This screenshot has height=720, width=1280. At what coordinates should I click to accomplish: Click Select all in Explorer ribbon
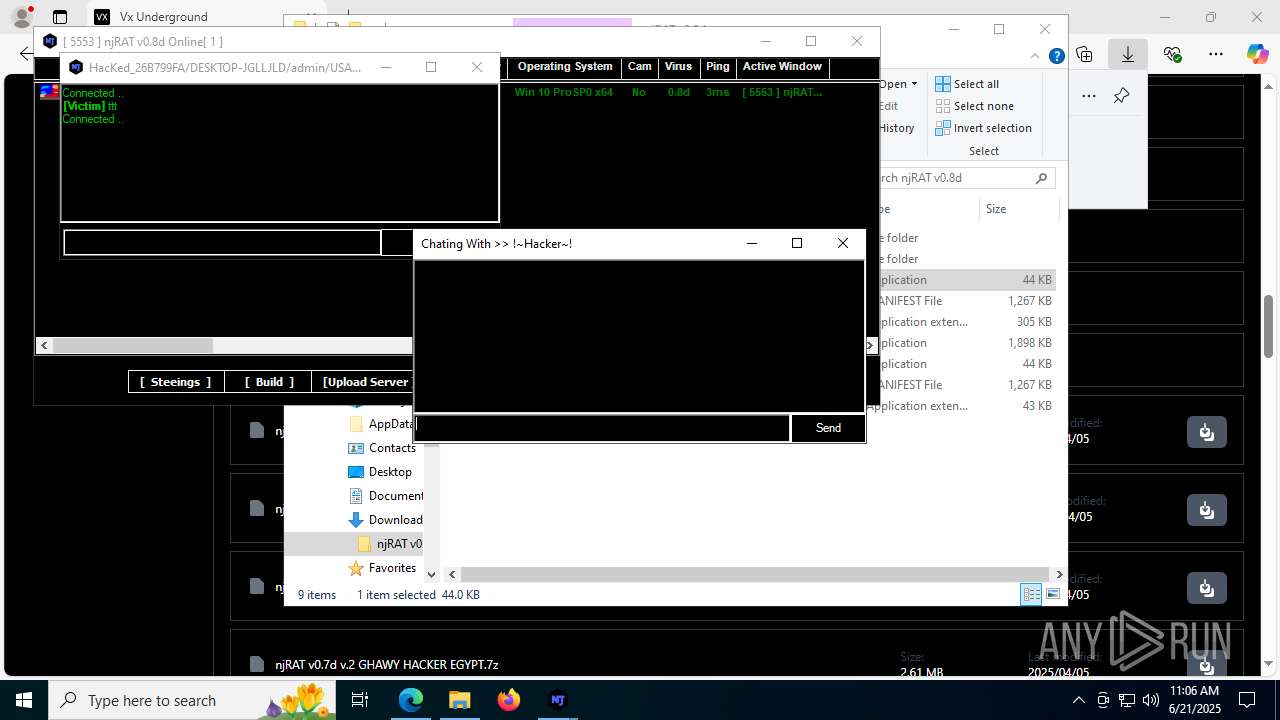click(967, 84)
